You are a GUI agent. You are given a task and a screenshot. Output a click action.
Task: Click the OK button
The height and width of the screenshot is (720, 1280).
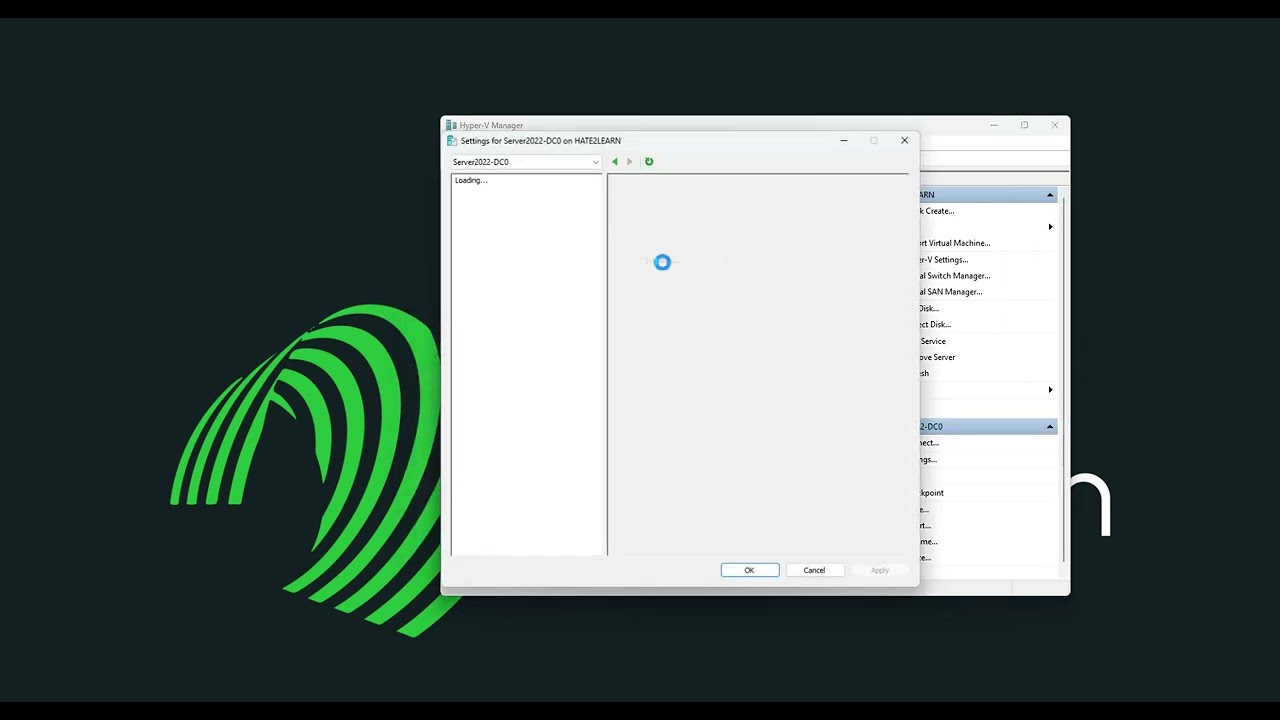point(750,570)
